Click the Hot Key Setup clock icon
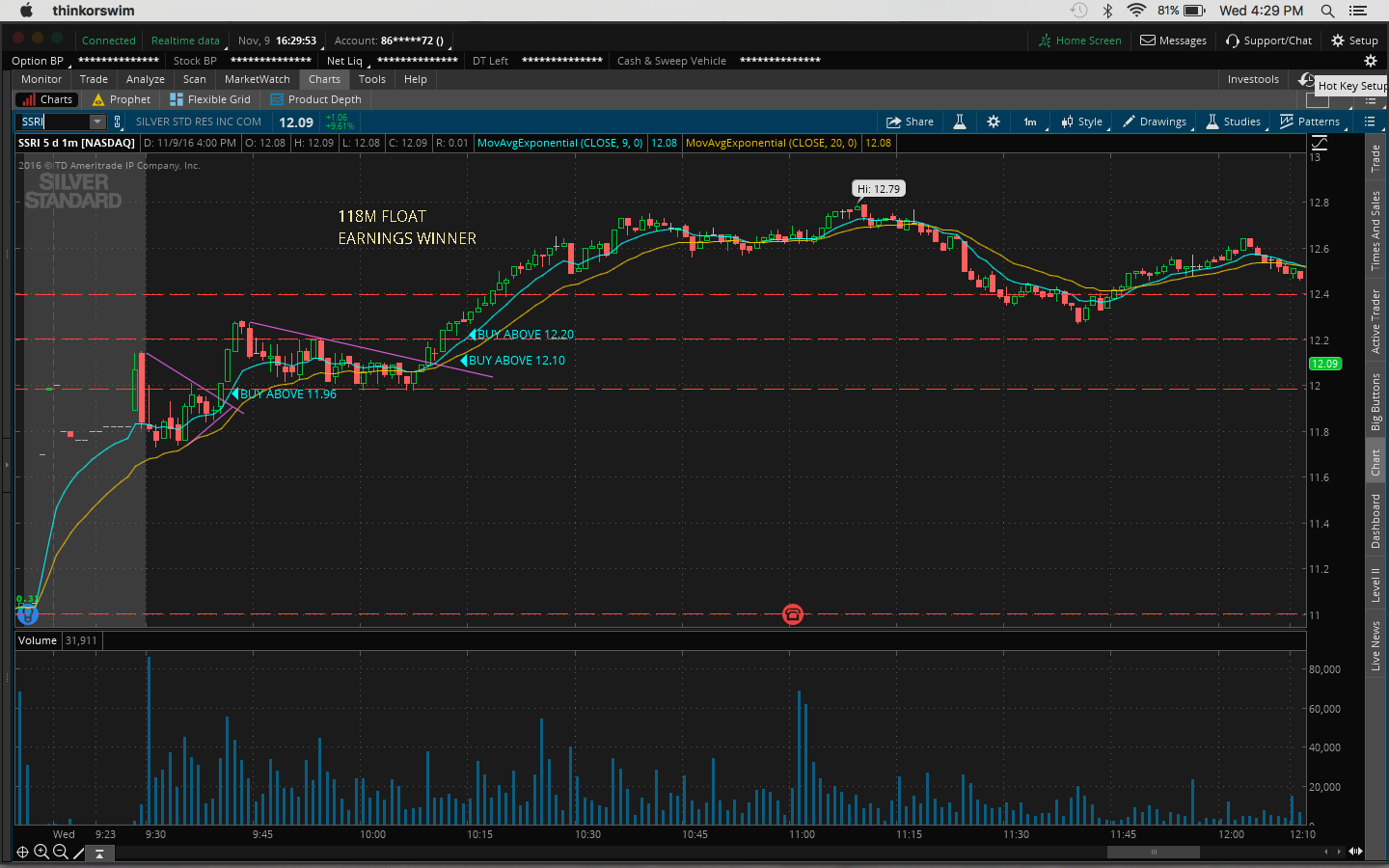This screenshot has width=1389, height=868. (1307, 80)
